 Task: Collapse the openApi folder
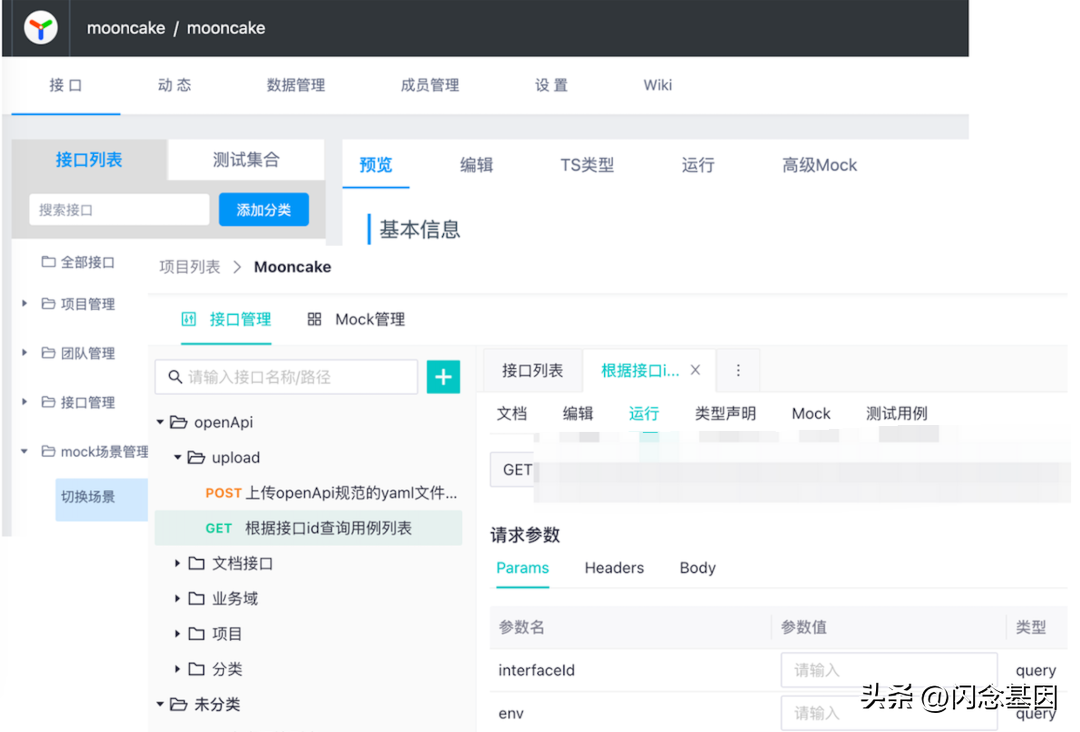(x=161, y=422)
